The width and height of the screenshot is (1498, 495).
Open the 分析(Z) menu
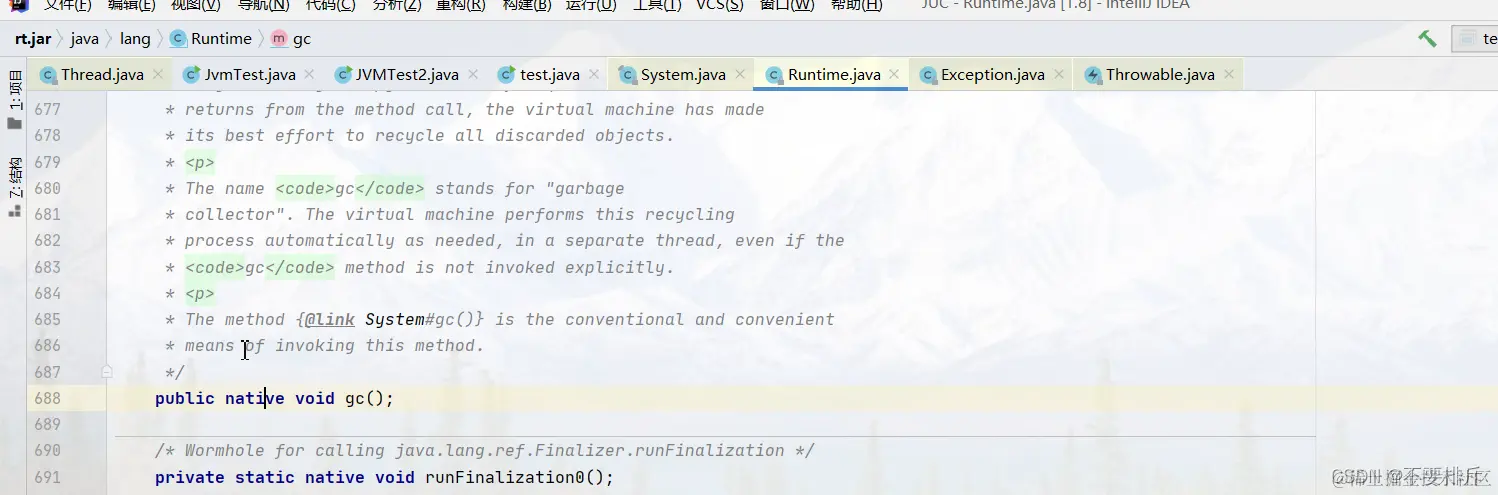tap(397, 5)
